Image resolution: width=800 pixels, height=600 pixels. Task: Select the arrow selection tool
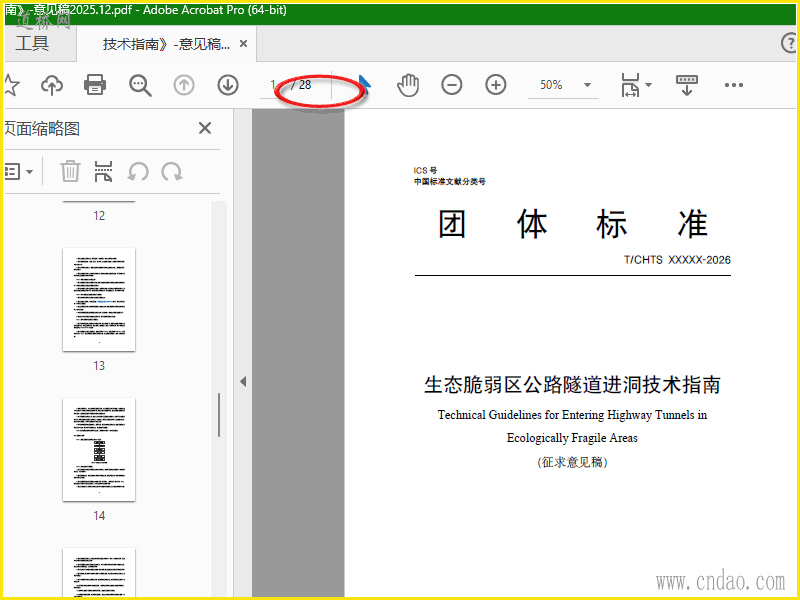365,85
